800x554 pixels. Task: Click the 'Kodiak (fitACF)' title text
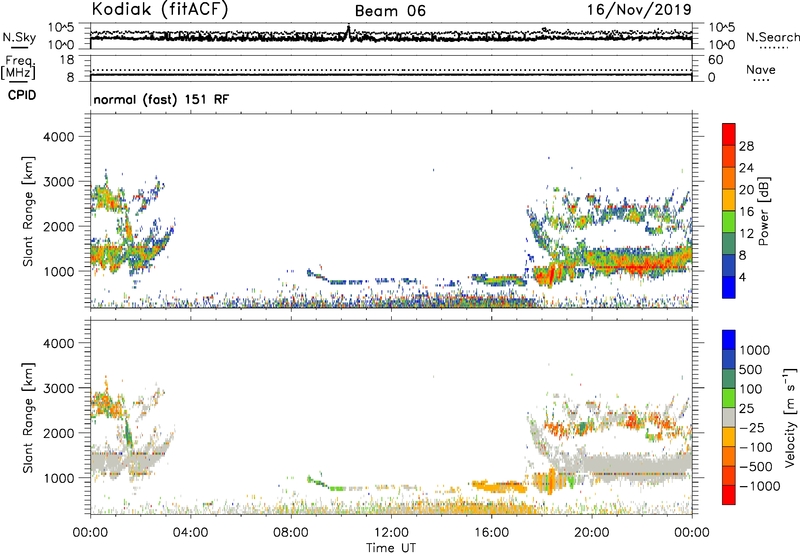coord(160,10)
